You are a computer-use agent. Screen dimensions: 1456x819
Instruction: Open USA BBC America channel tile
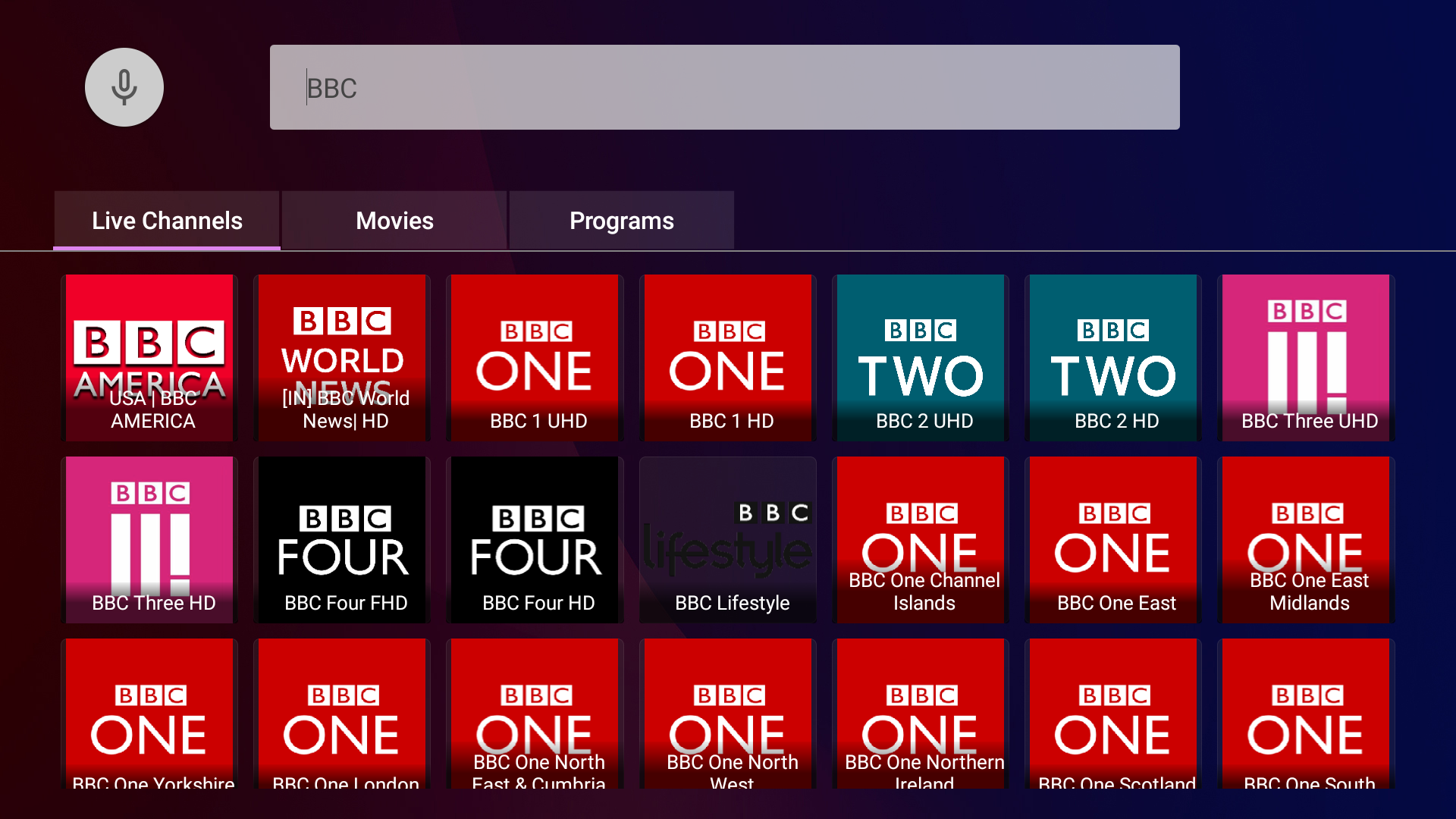pos(149,358)
